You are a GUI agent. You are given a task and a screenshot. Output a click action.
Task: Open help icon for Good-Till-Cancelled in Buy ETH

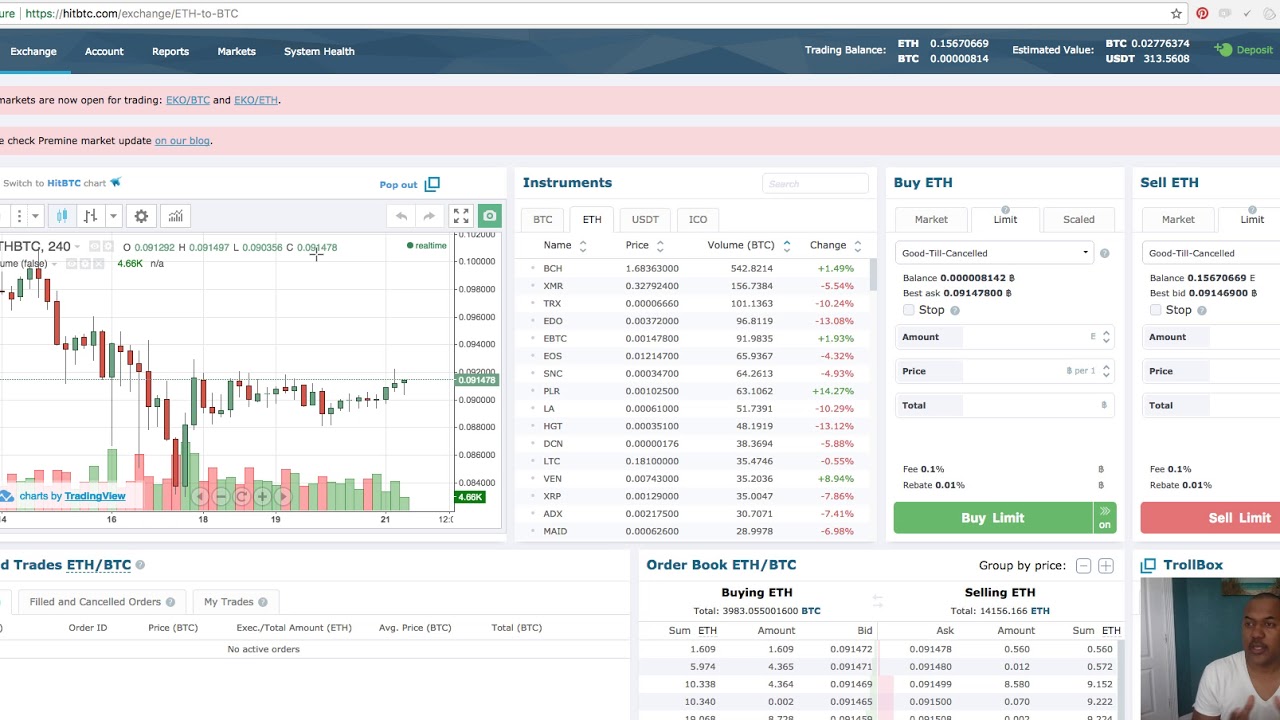[1104, 253]
